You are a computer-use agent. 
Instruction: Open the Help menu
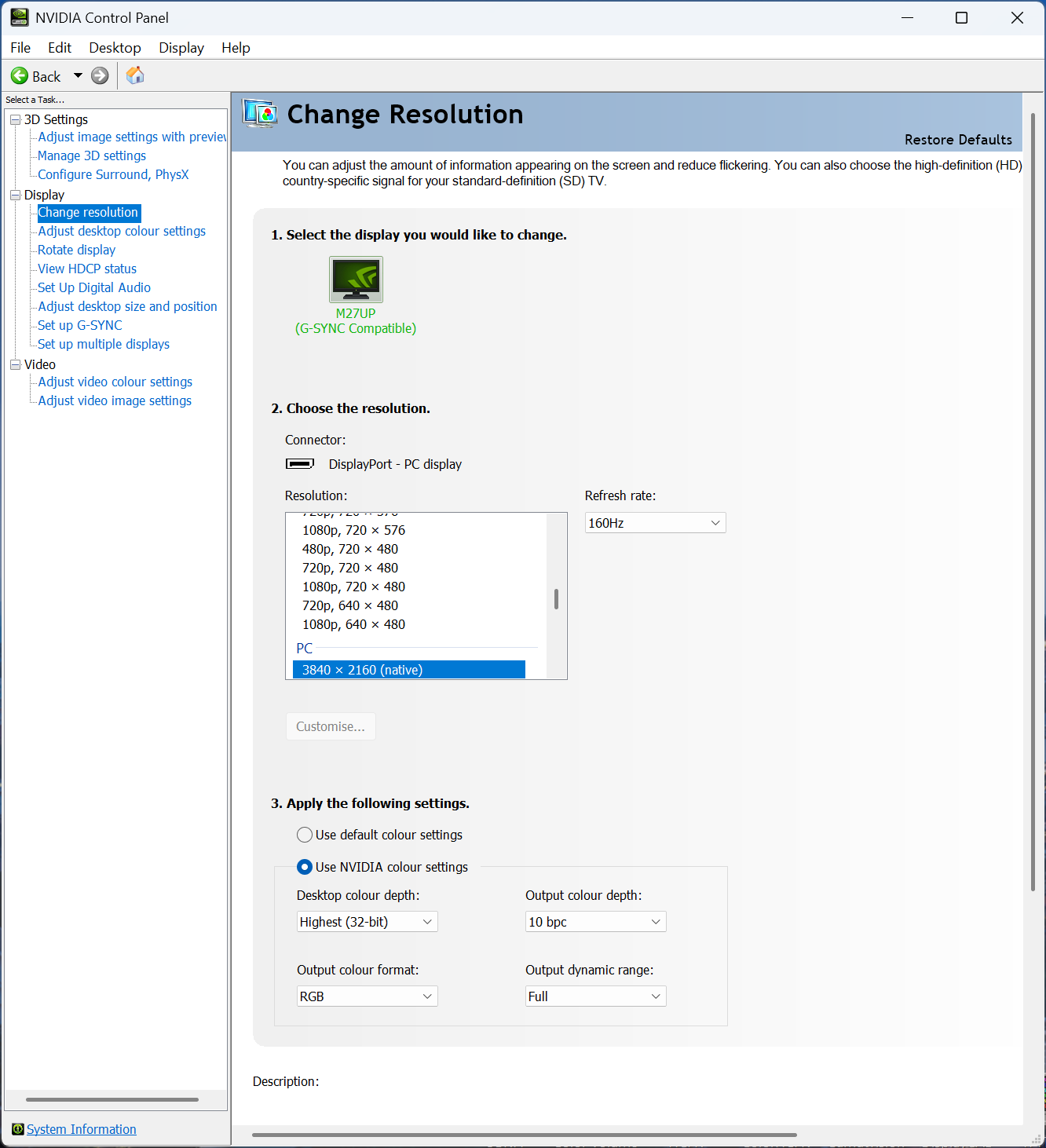236,48
